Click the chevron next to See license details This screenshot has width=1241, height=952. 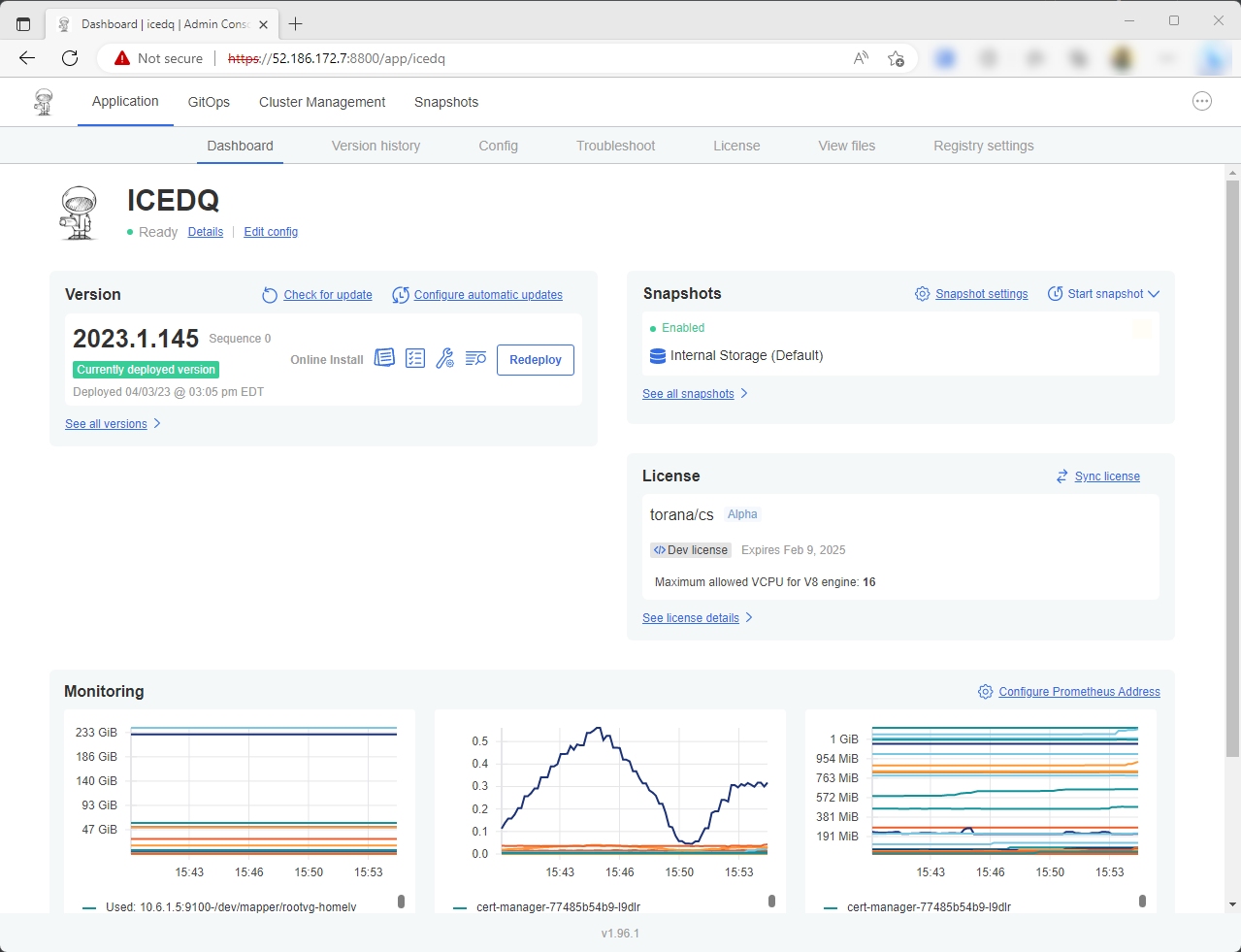click(749, 618)
